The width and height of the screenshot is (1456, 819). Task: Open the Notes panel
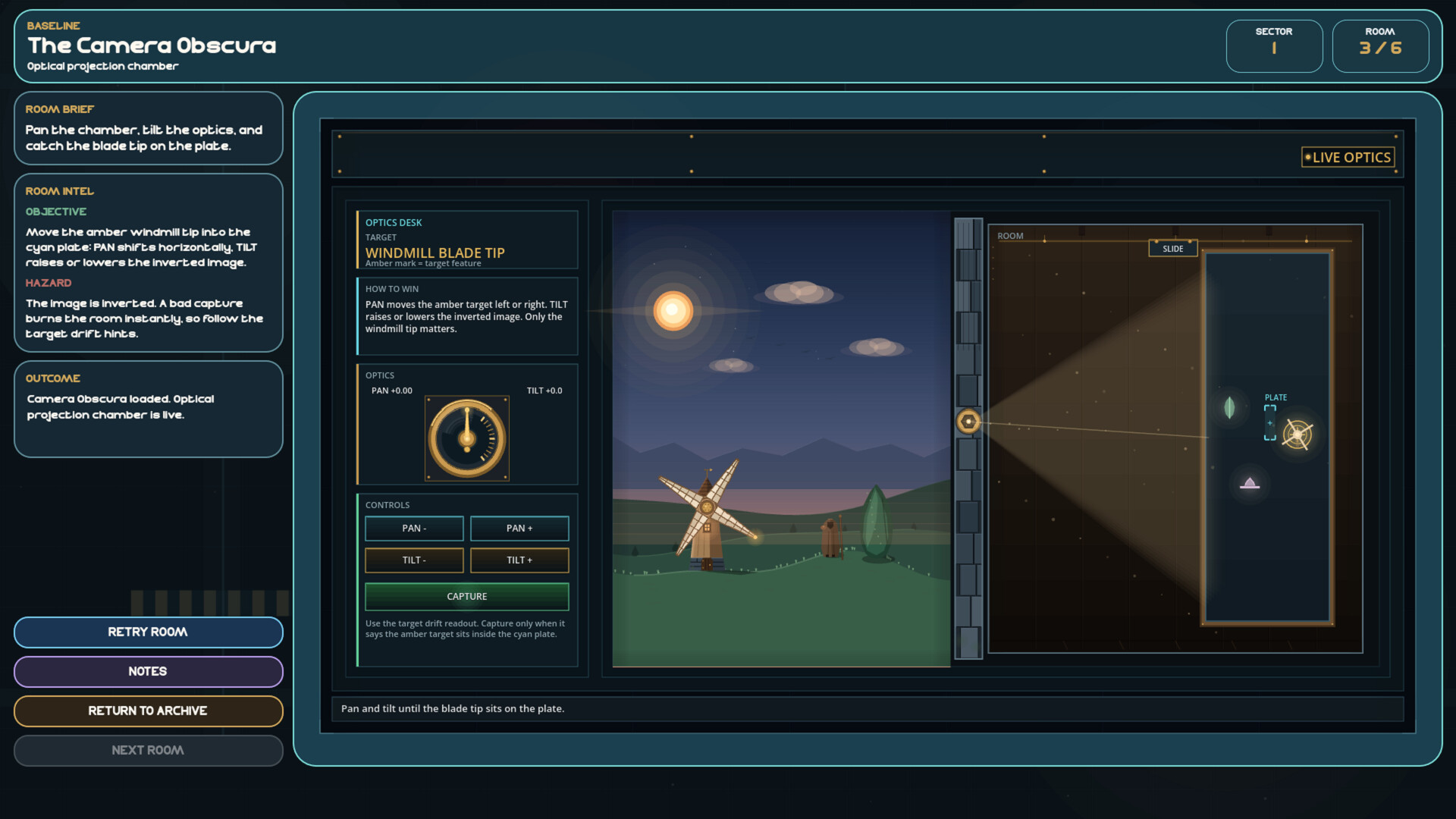[x=148, y=672]
